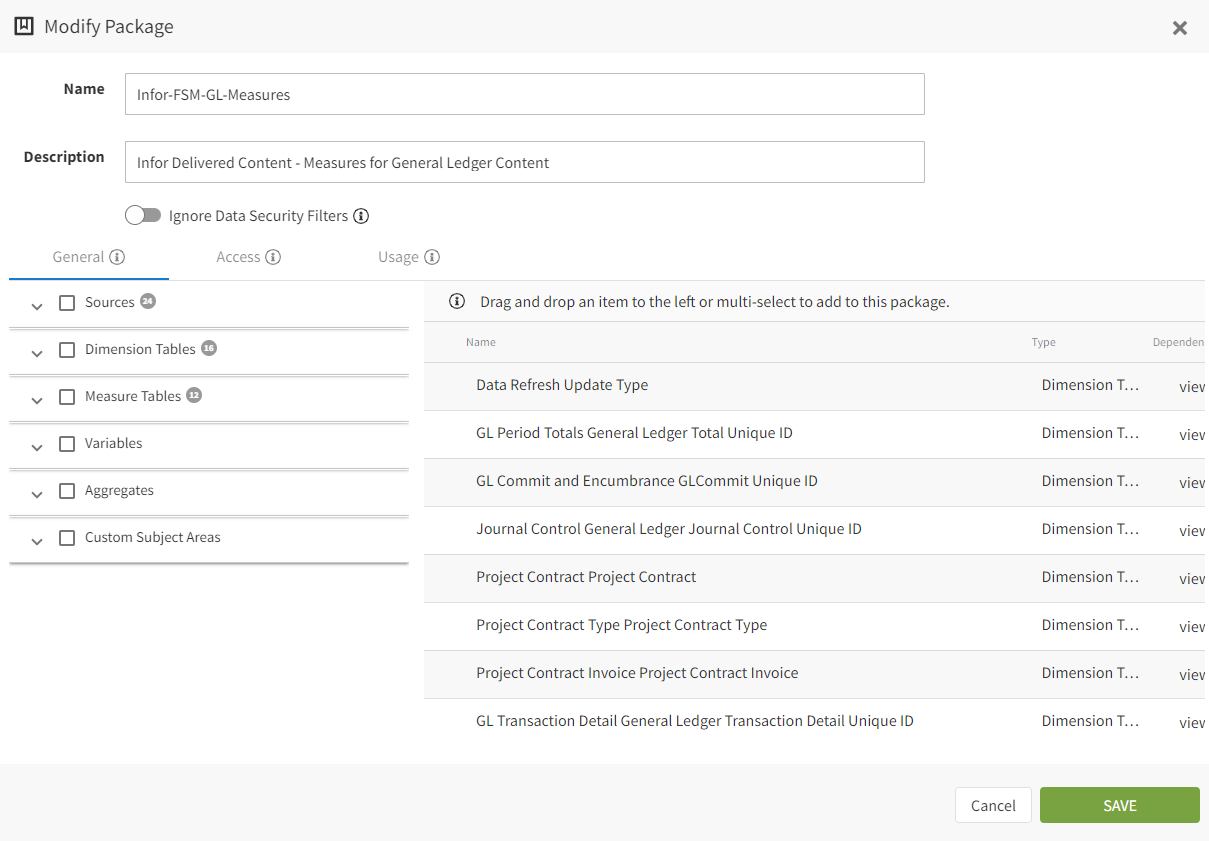Click the info icon in the drag-and-drop banner
This screenshot has height=841, width=1209.
[457, 301]
